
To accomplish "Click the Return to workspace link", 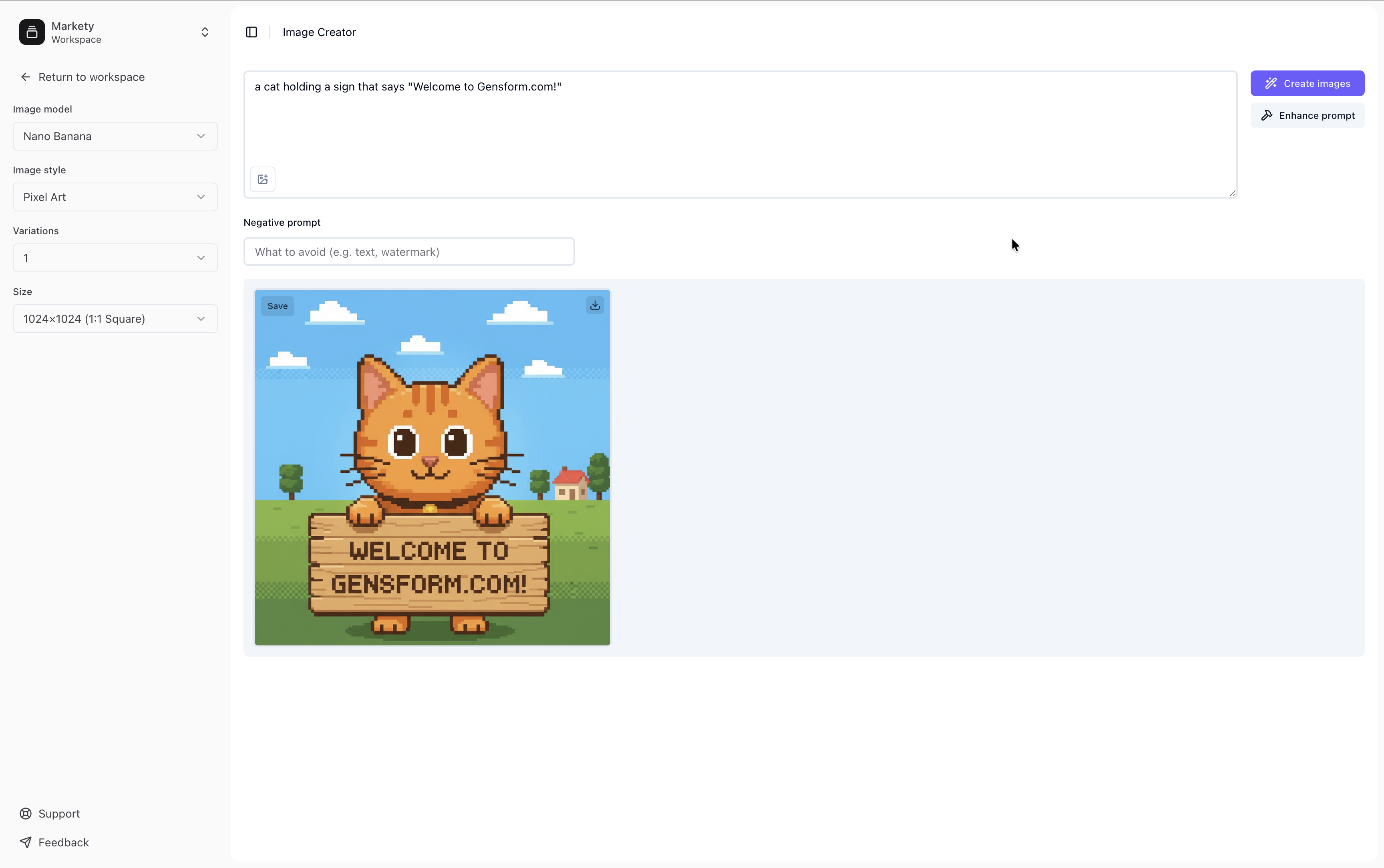I will pos(91,76).
